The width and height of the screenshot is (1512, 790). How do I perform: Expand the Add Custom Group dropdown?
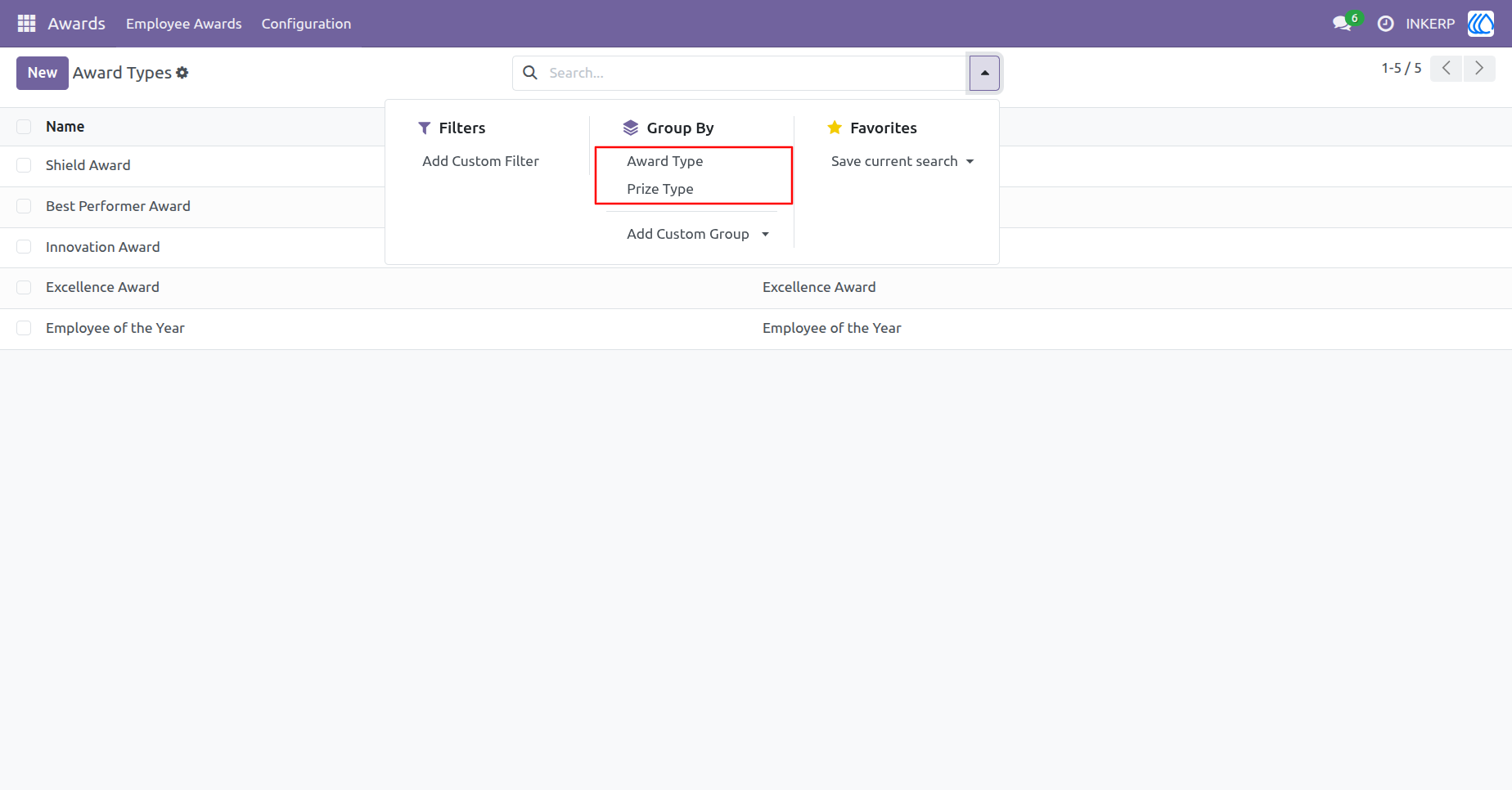coord(698,234)
